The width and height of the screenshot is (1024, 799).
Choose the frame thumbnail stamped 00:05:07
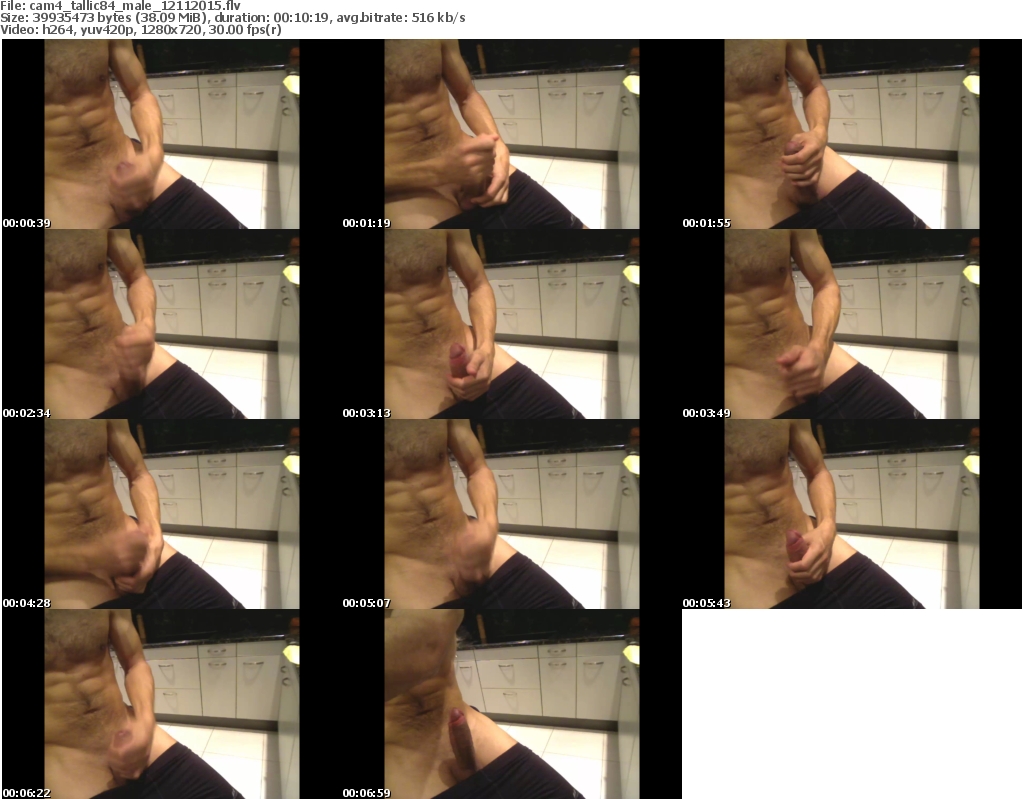point(512,514)
